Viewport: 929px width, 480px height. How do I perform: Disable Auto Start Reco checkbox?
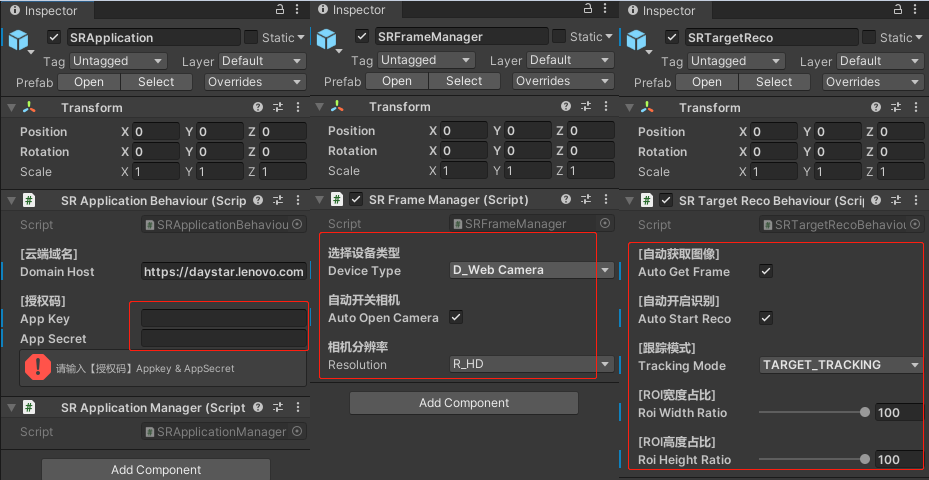pyautogui.click(x=766, y=318)
